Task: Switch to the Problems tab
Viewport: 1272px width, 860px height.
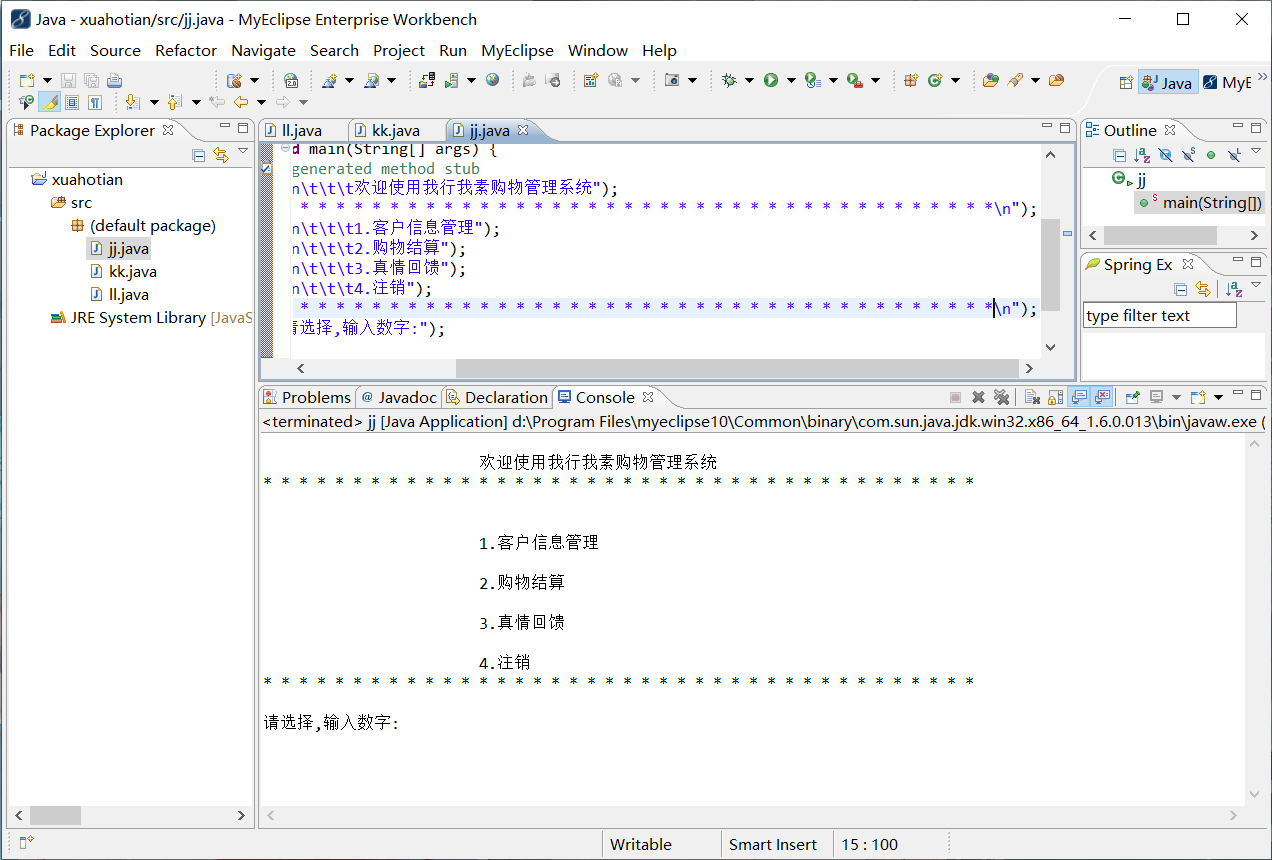Action: point(307,397)
